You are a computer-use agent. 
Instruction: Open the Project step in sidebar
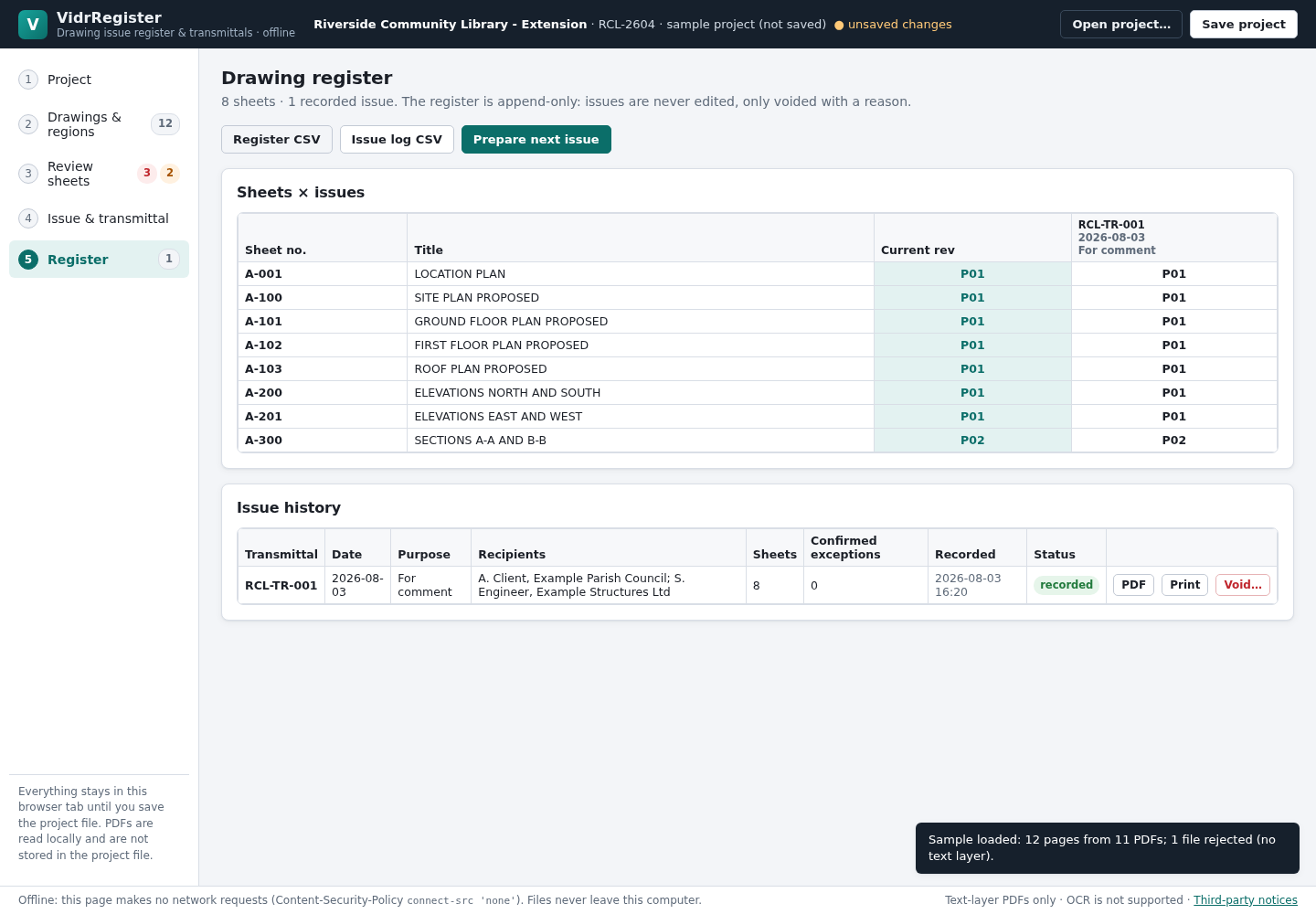tap(99, 80)
